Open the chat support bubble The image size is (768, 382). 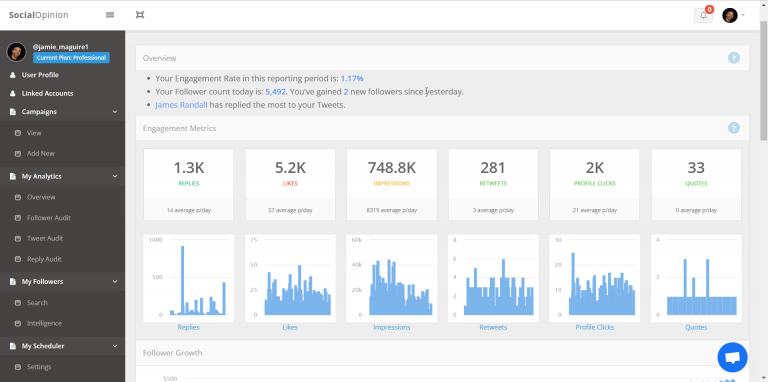pyautogui.click(x=732, y=357)
